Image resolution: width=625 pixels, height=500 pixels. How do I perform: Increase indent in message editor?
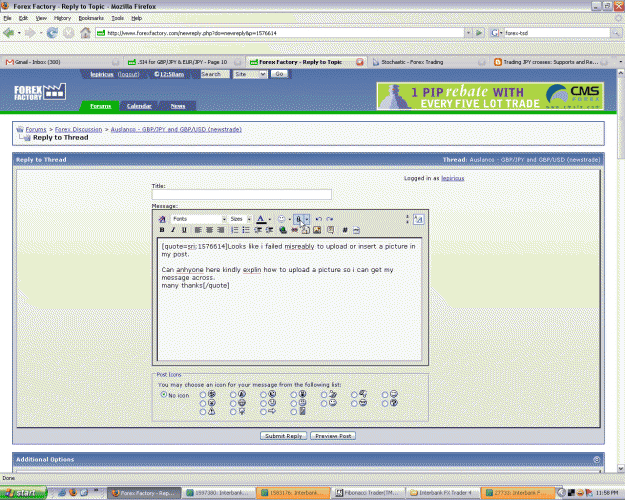point(269,230)
